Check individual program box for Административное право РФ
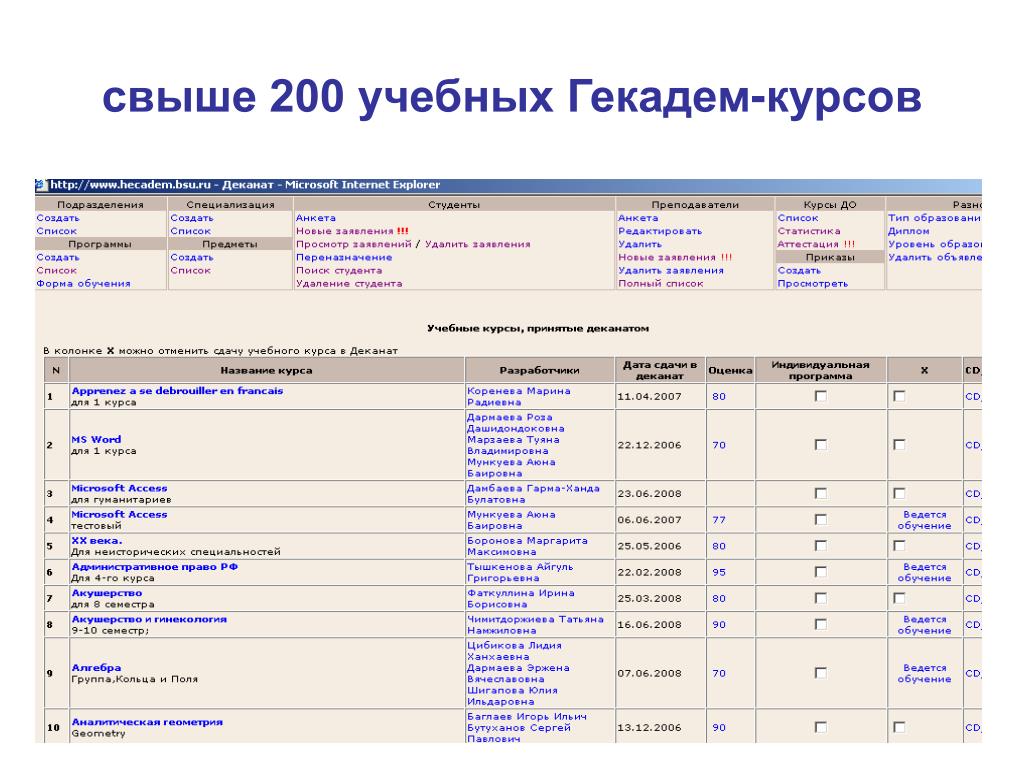Viewport: 1024px width, 768px height. [x=821, y=572]
